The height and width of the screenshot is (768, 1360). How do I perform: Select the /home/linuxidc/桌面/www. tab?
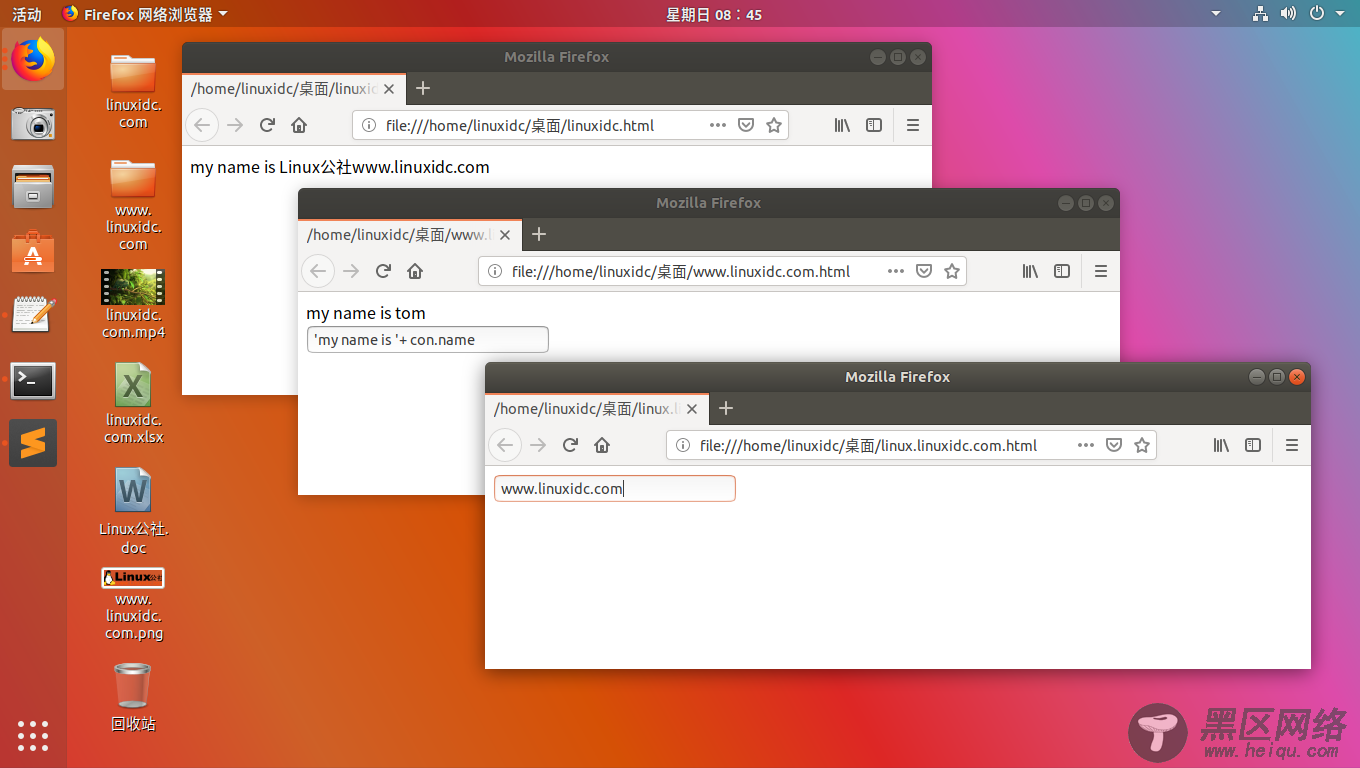[410, 234]
